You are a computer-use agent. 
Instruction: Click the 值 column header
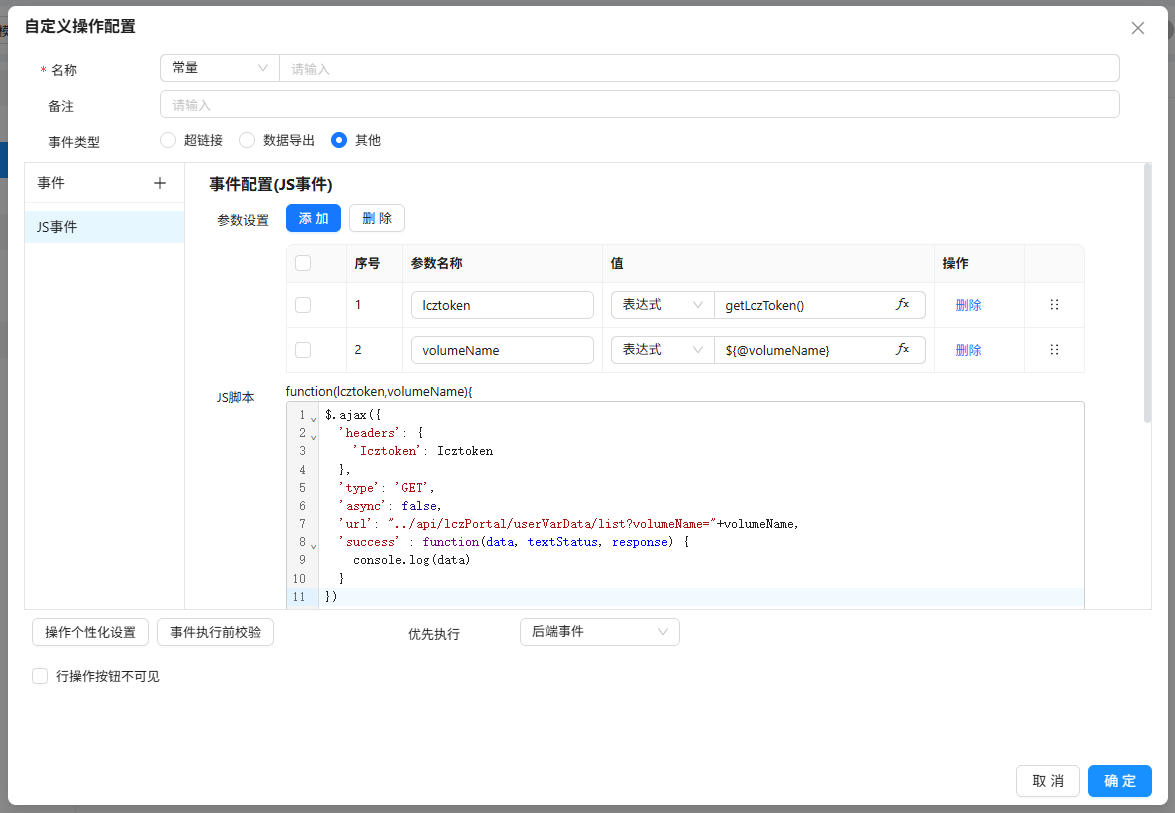(x=617, y=263)
